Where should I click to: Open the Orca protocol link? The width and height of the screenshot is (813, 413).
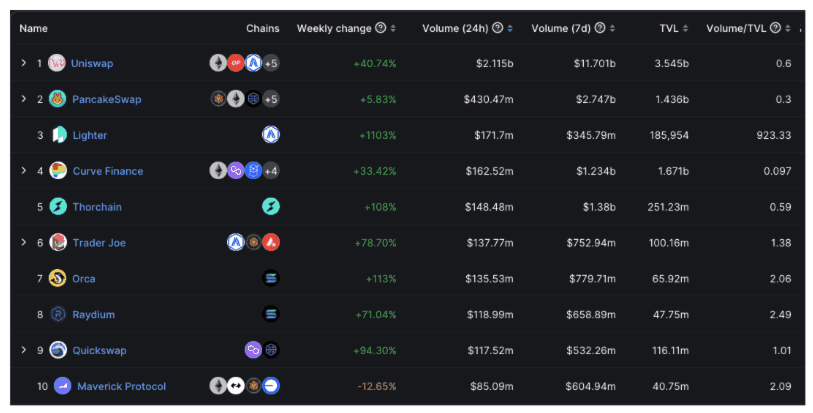click(84, 279)
